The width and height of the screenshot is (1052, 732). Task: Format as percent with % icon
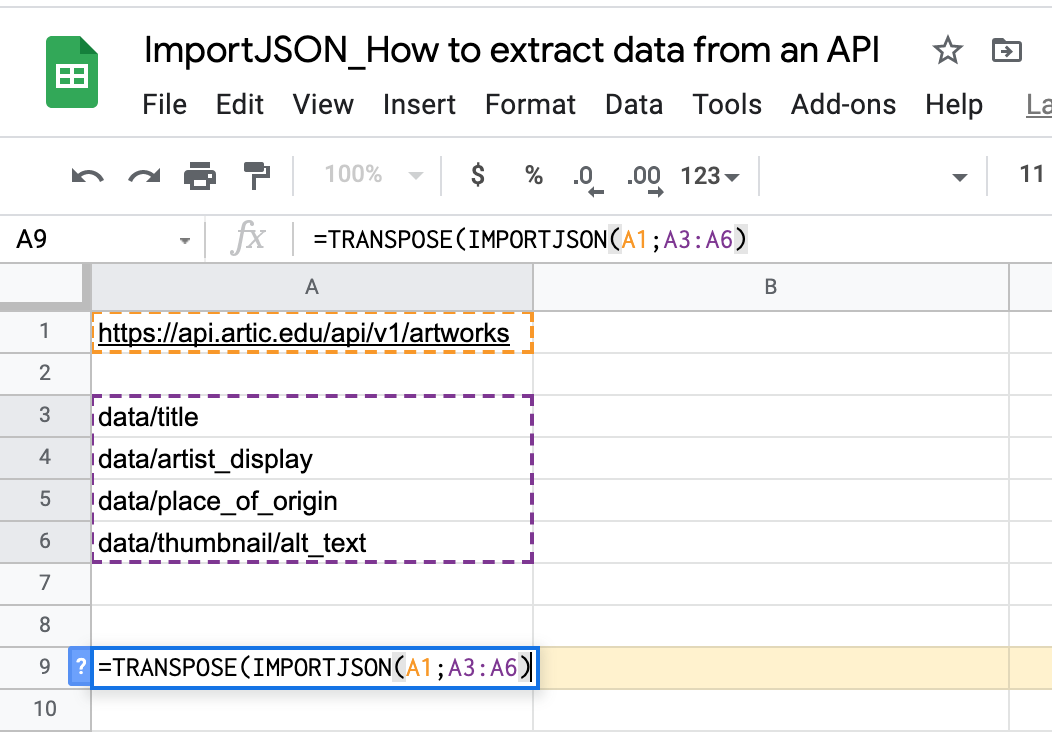534,175
